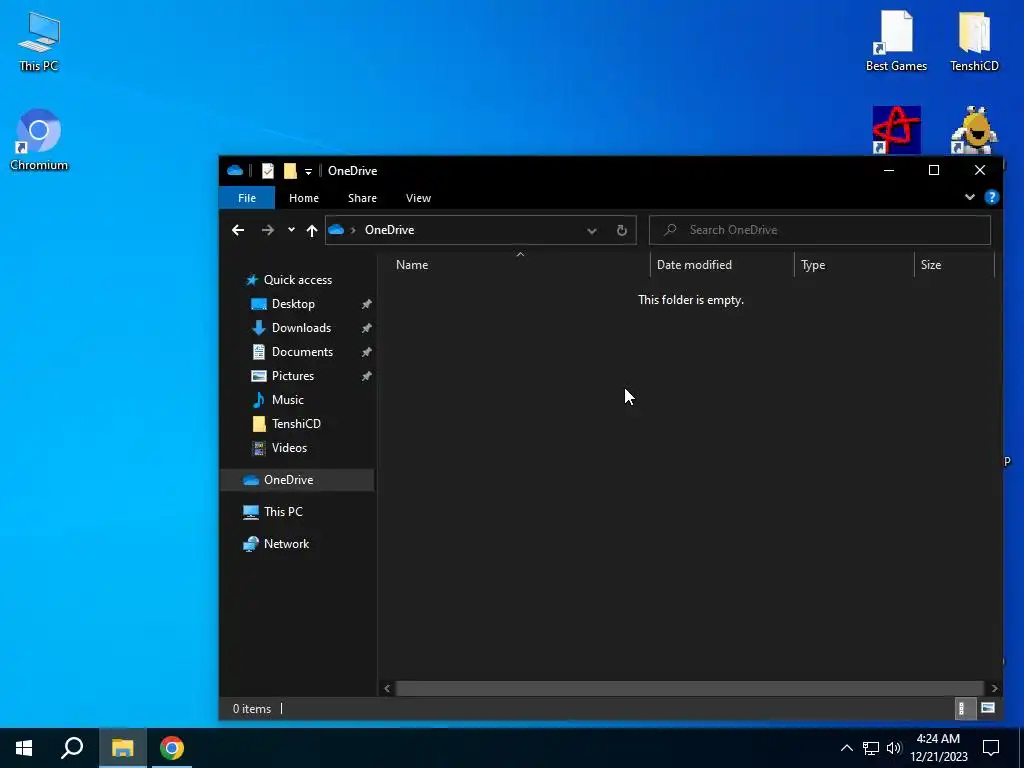Viewport: 1024px width, 768px height.
Task: Click horizontal scrollbar left arrow
Action: coord(387,688)
